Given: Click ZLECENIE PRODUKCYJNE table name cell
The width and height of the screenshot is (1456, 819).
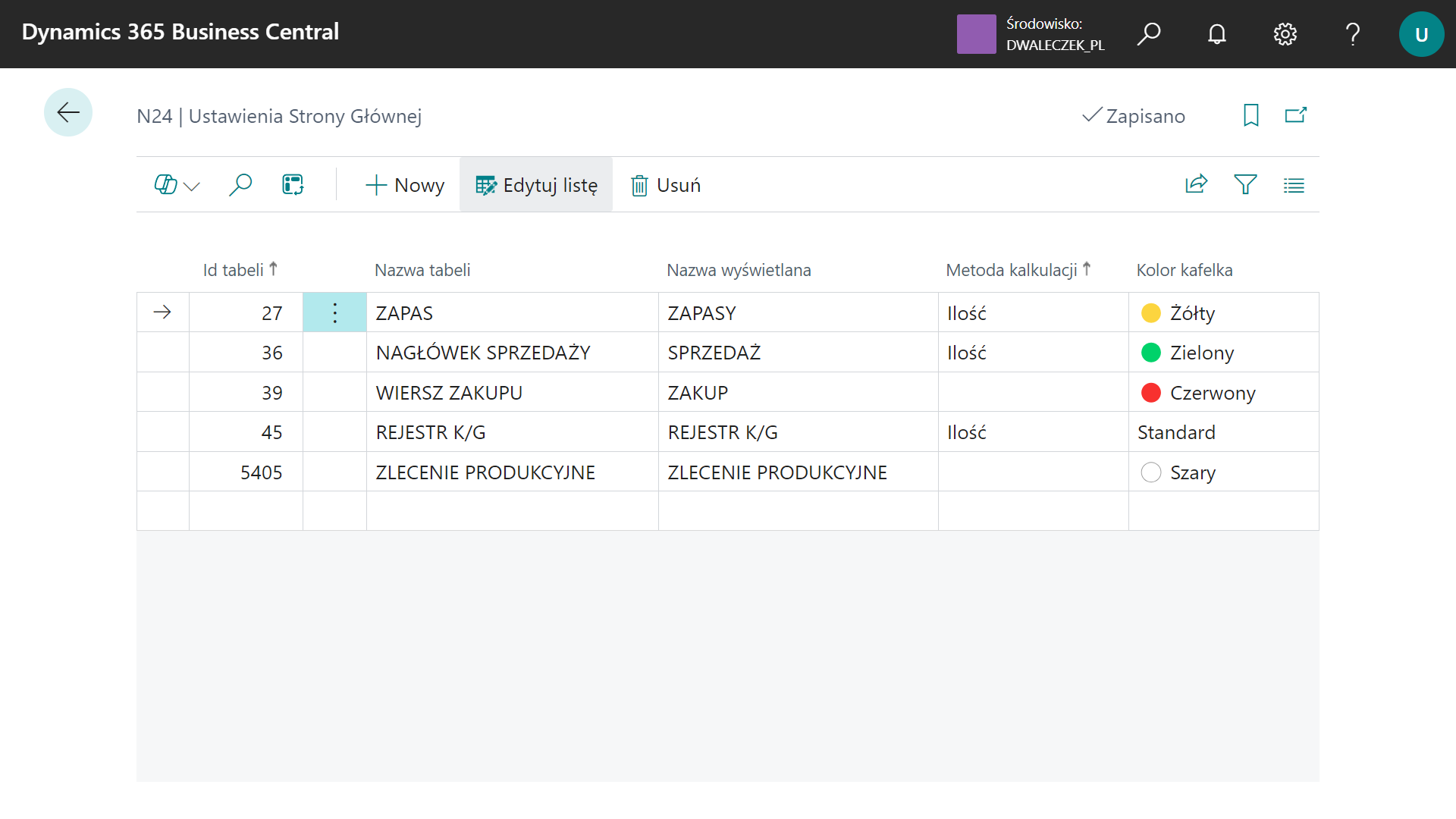Looking at the screenshot, I should pyautogui.click(x=512, y=472).
